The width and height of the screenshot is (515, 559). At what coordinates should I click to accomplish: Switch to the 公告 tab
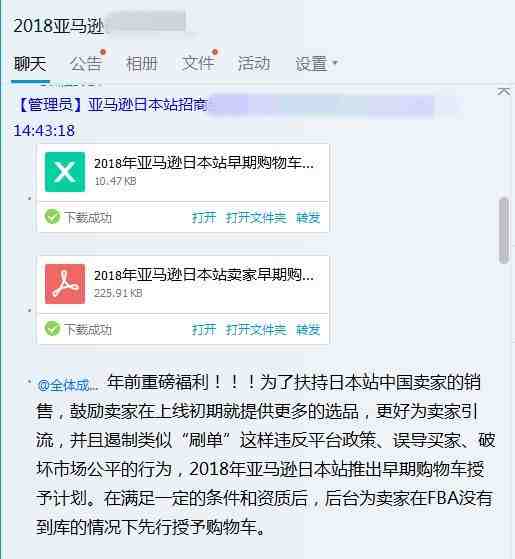point(86,64)
